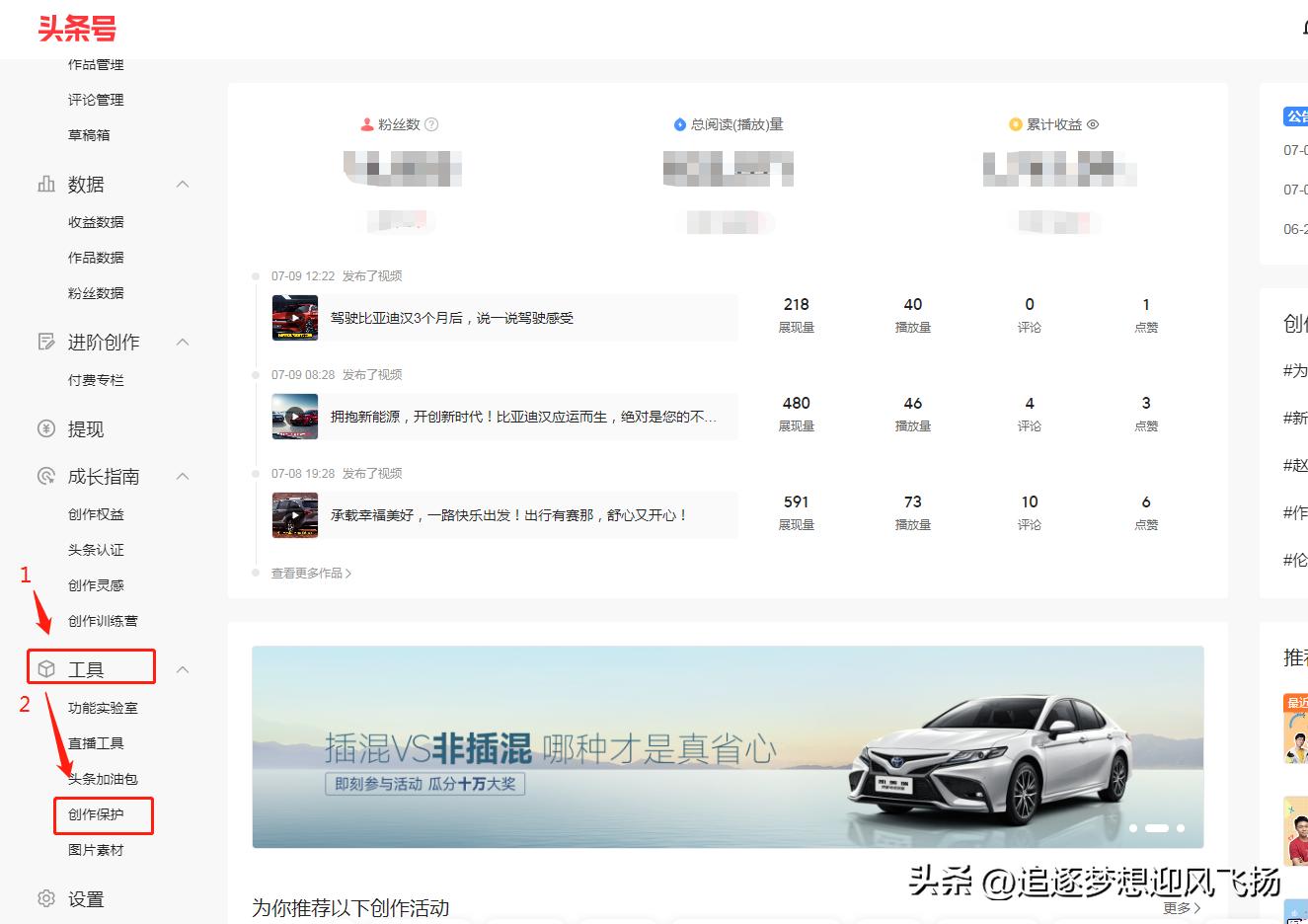Click the 进阶创作 pencil icon

click(45, 342)
